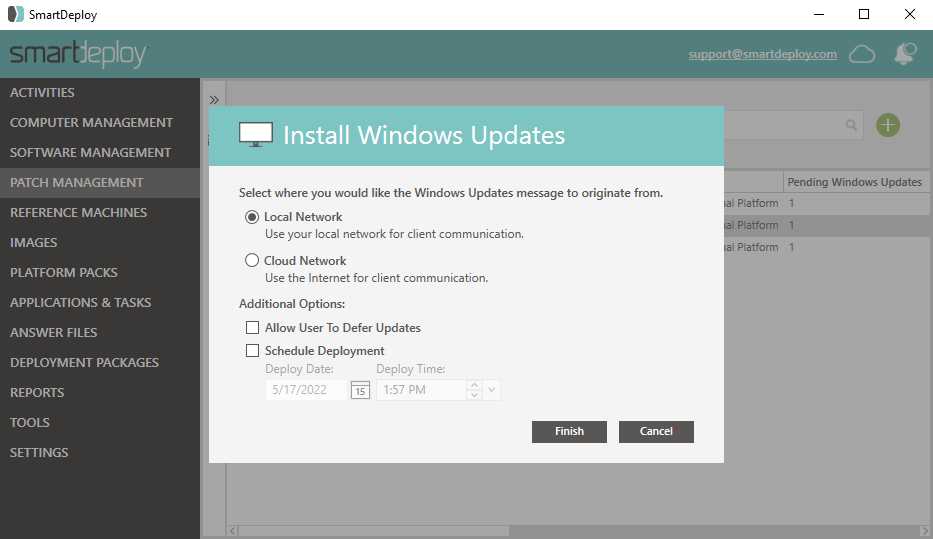Expand the double-chevron panel toggle

click(x=214, y=100)
